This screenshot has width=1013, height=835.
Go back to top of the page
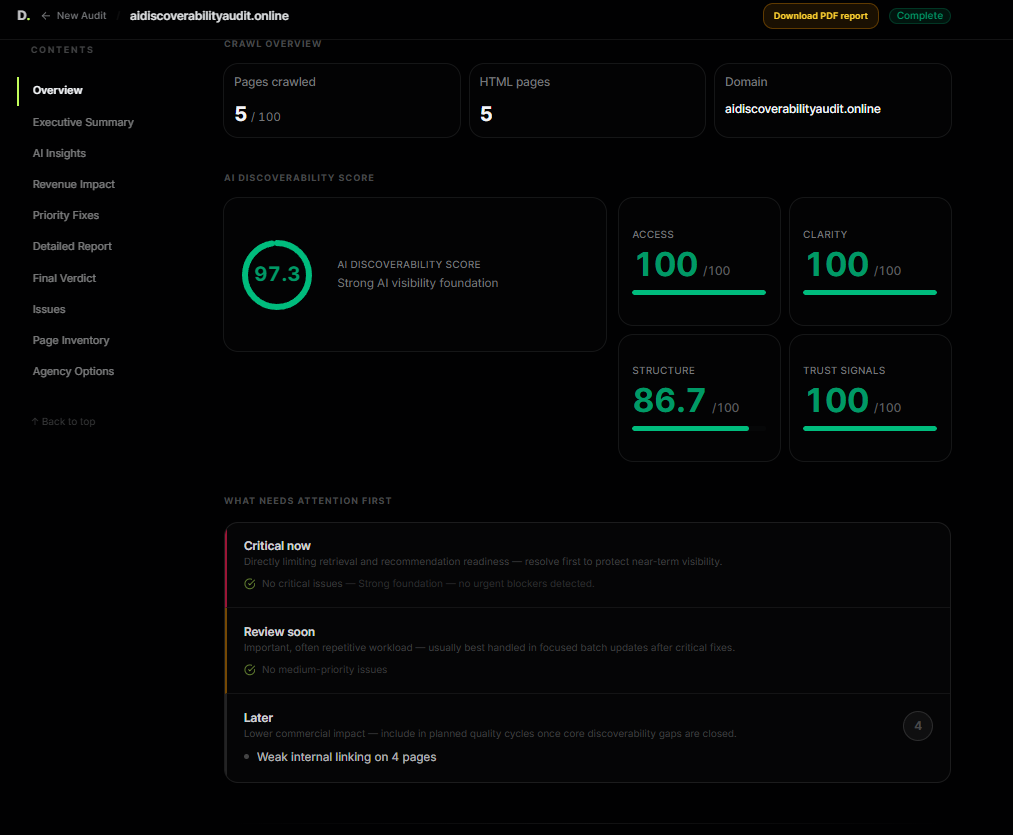point(63,421)
